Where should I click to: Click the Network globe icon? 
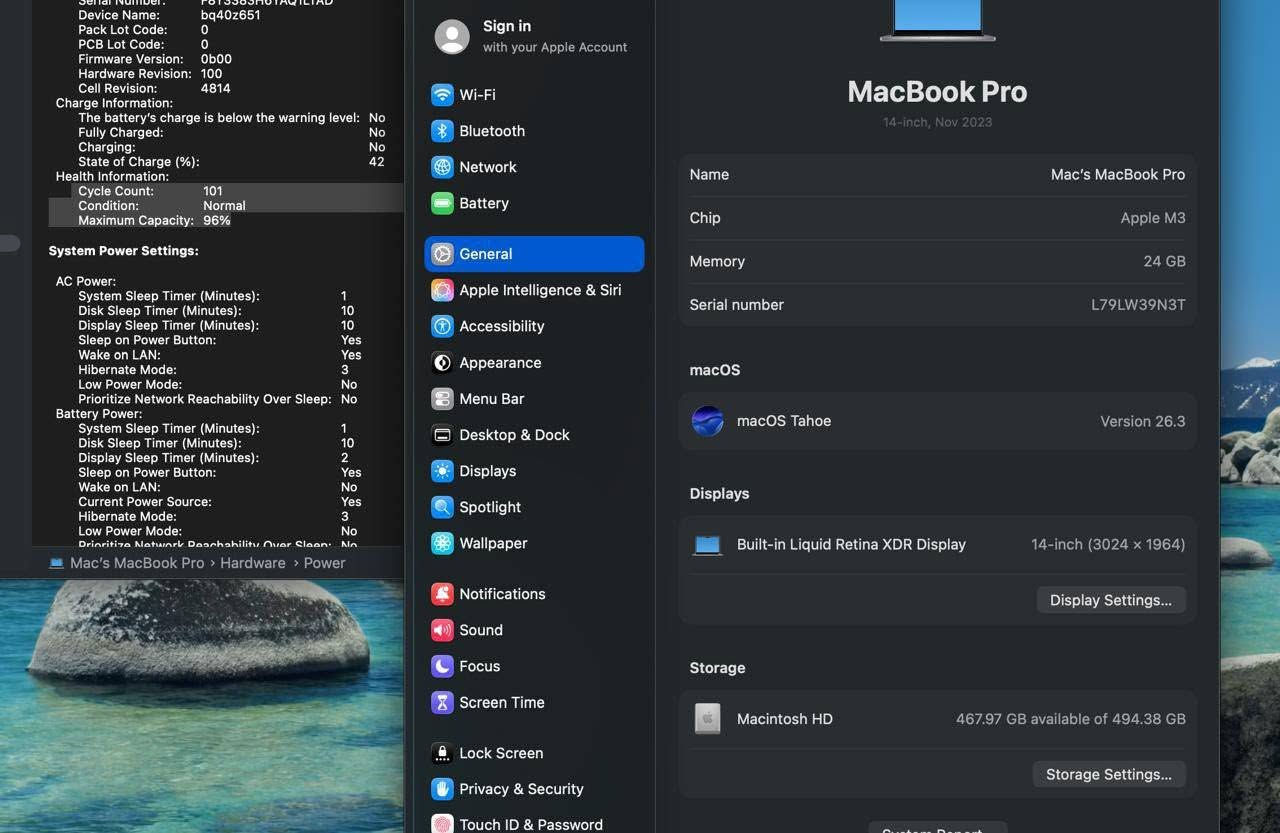click(442, 167)
